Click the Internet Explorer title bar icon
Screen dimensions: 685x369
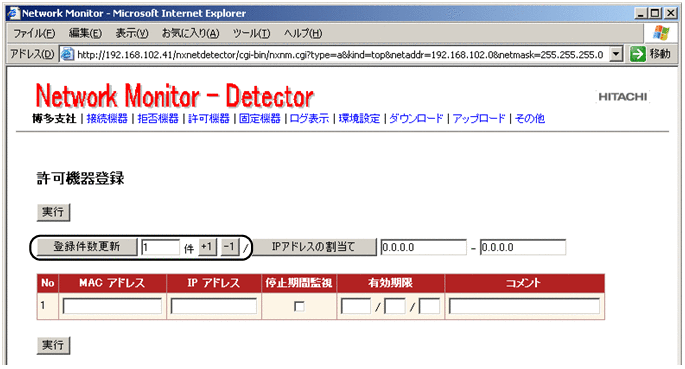click(x=14, y=13)
